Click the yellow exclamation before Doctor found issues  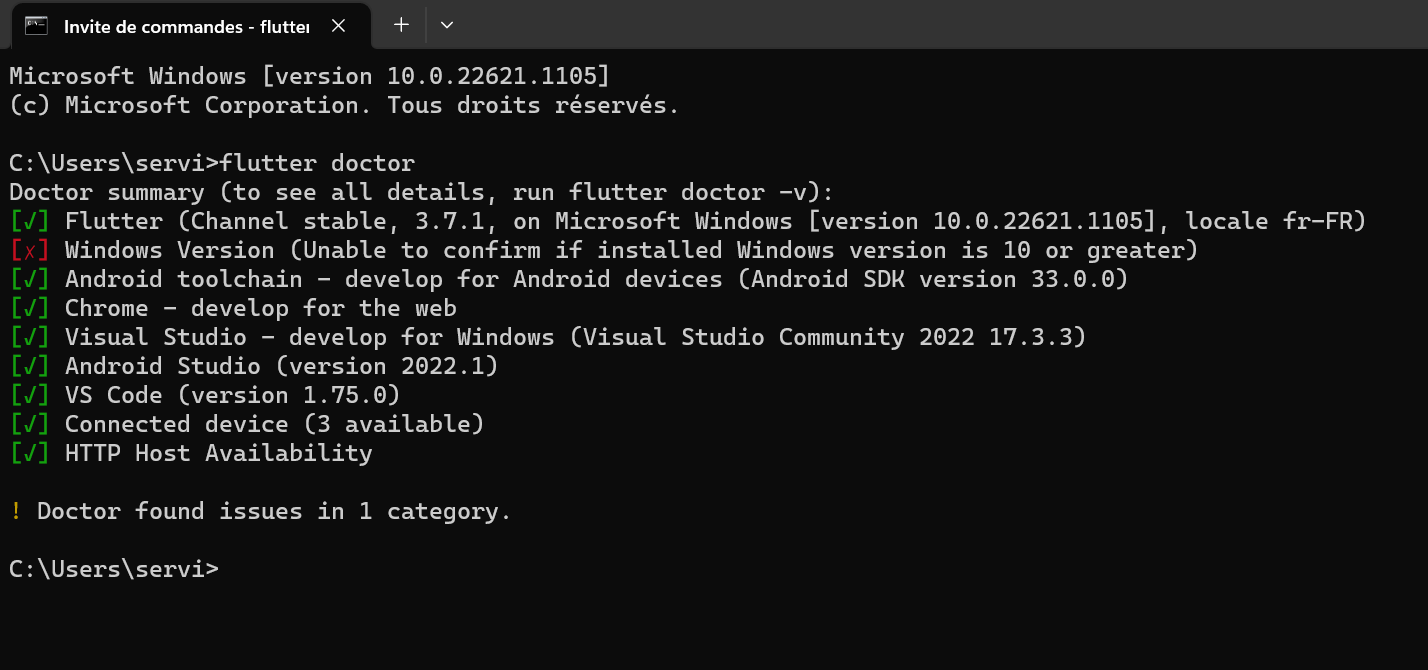click(x=14, y=510)
